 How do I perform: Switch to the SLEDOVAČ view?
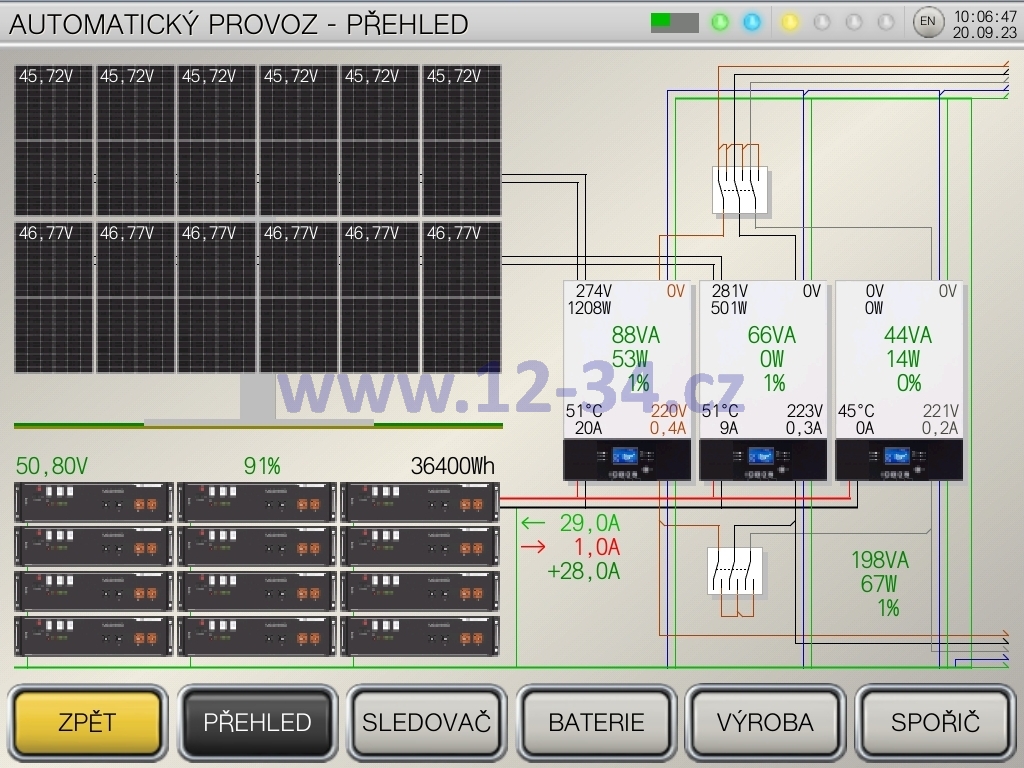pos(427,722)
